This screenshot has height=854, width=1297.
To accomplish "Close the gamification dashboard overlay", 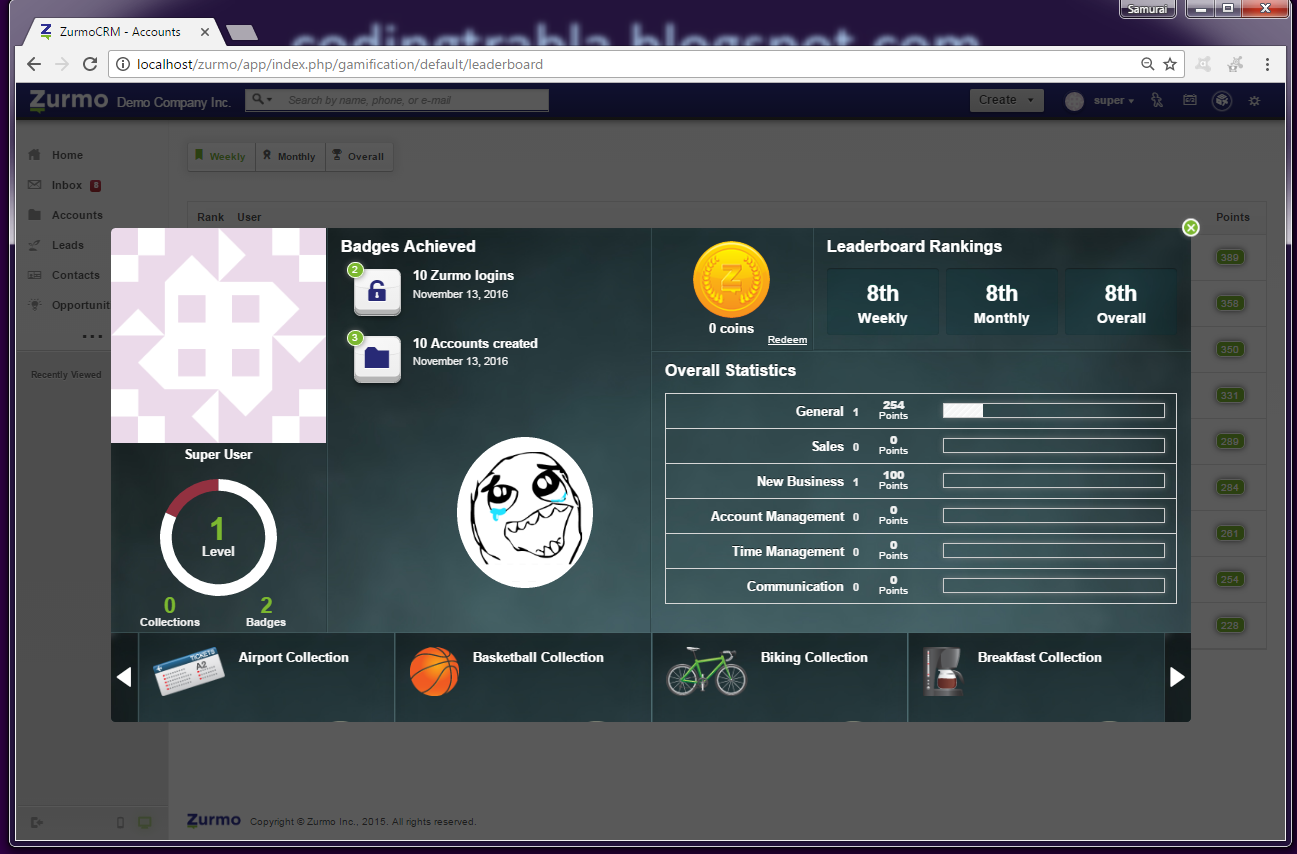I will 1190,227.
